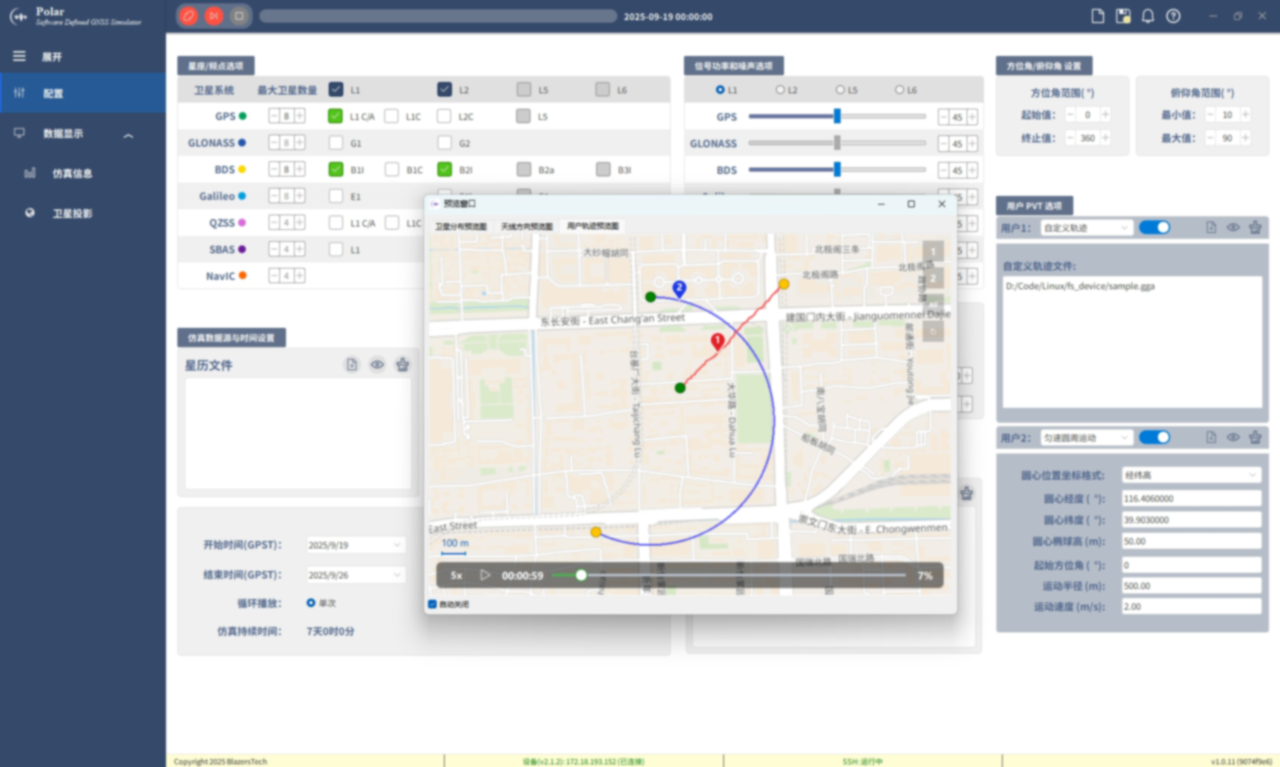Open 用户1 trajectory type dropdown
This screenshot has height=767, width=1280.
1086,227
